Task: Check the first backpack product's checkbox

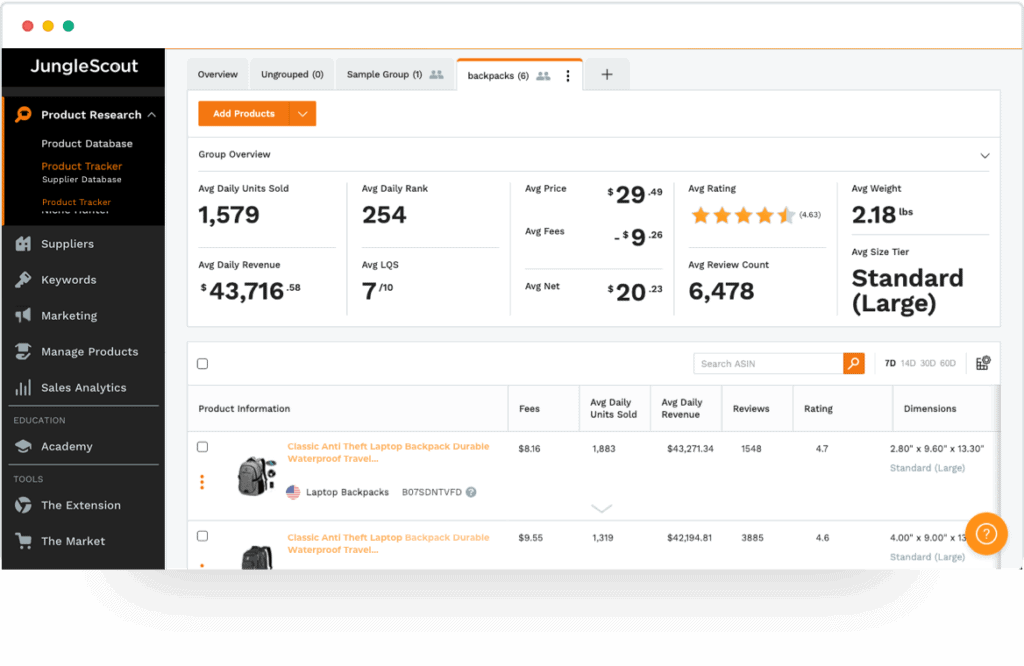Action: click(x=204, y=446)
